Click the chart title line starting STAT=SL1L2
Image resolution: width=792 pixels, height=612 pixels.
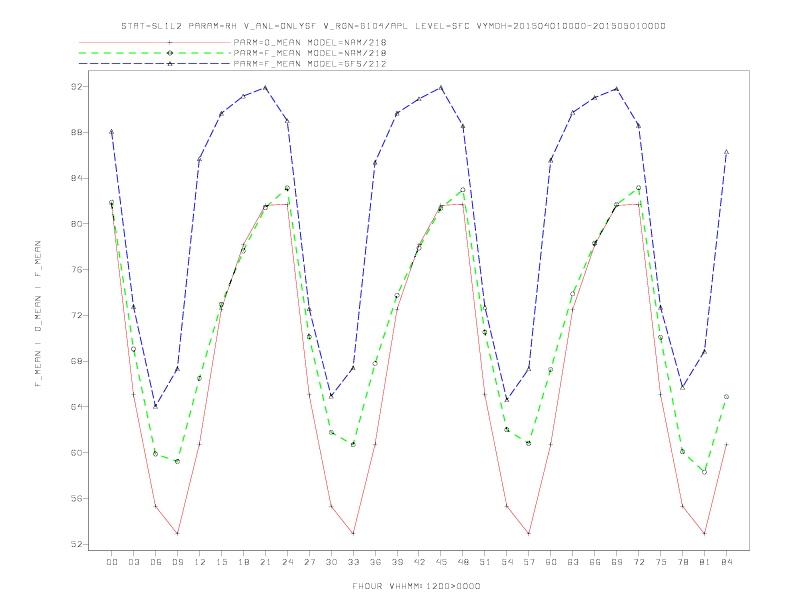coord(393,26)
